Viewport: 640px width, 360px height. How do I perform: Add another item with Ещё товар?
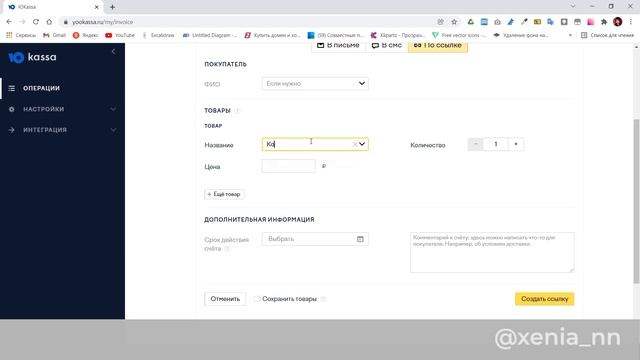tap(224, 194)
